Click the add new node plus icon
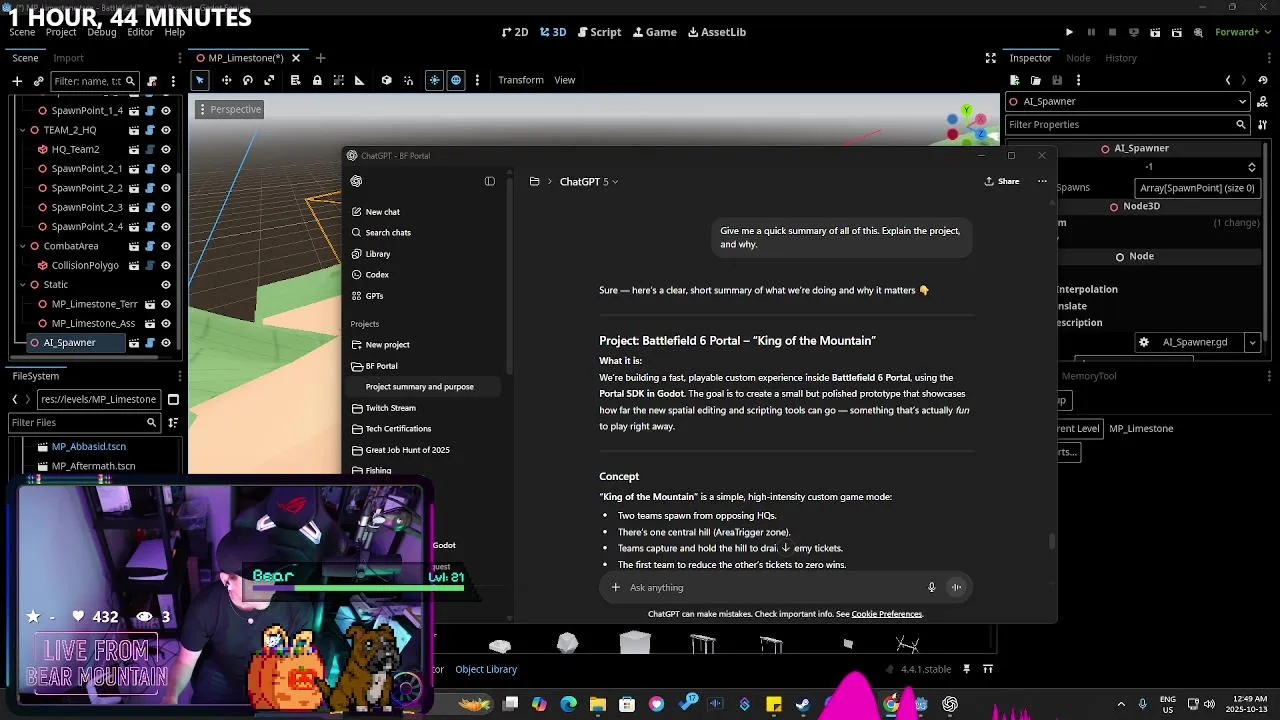 17,81
